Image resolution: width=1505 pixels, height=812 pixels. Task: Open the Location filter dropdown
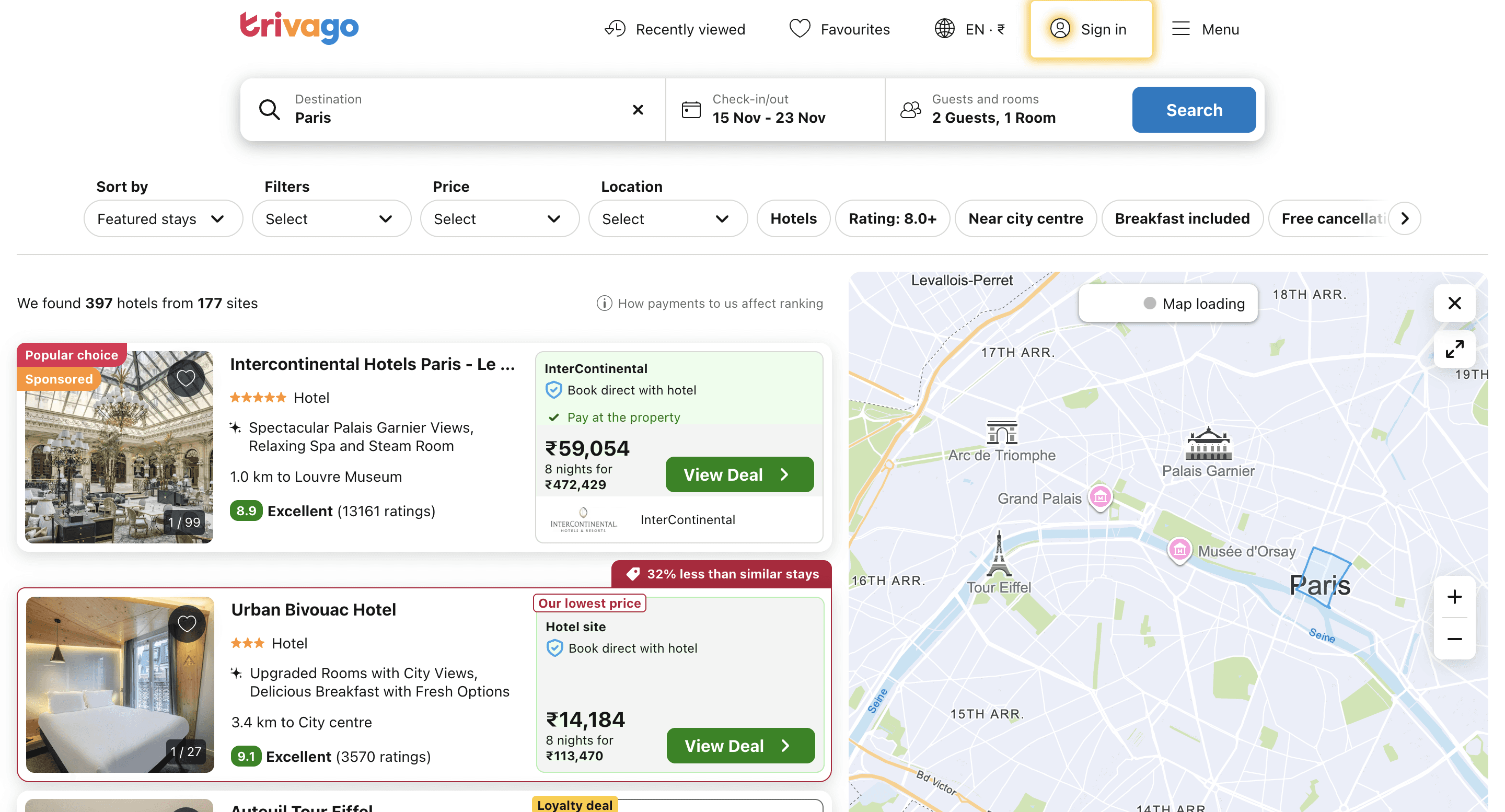pyautogui.click(x=668, y=218)
